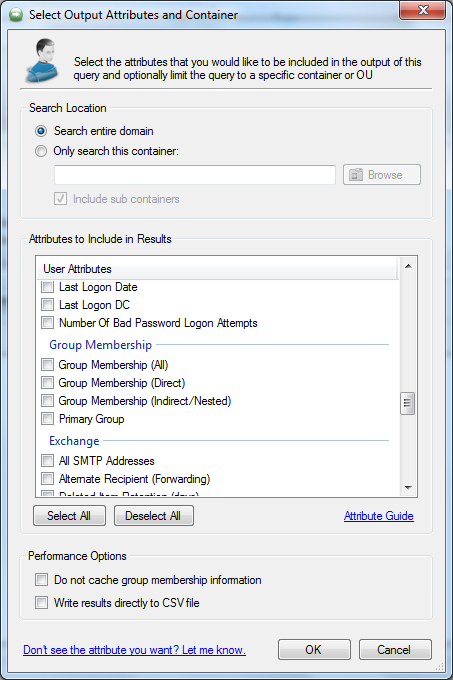The image size is (453, 680).
Task: Tick Number Of Bad Password Logon Attempts
Action: [x=48, y=323]
